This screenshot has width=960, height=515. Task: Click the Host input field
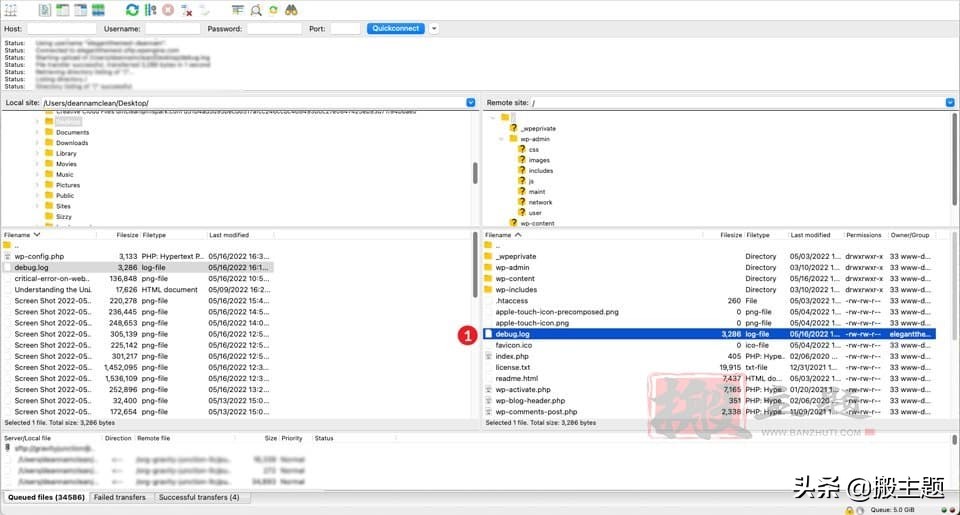tap(61, 29)
